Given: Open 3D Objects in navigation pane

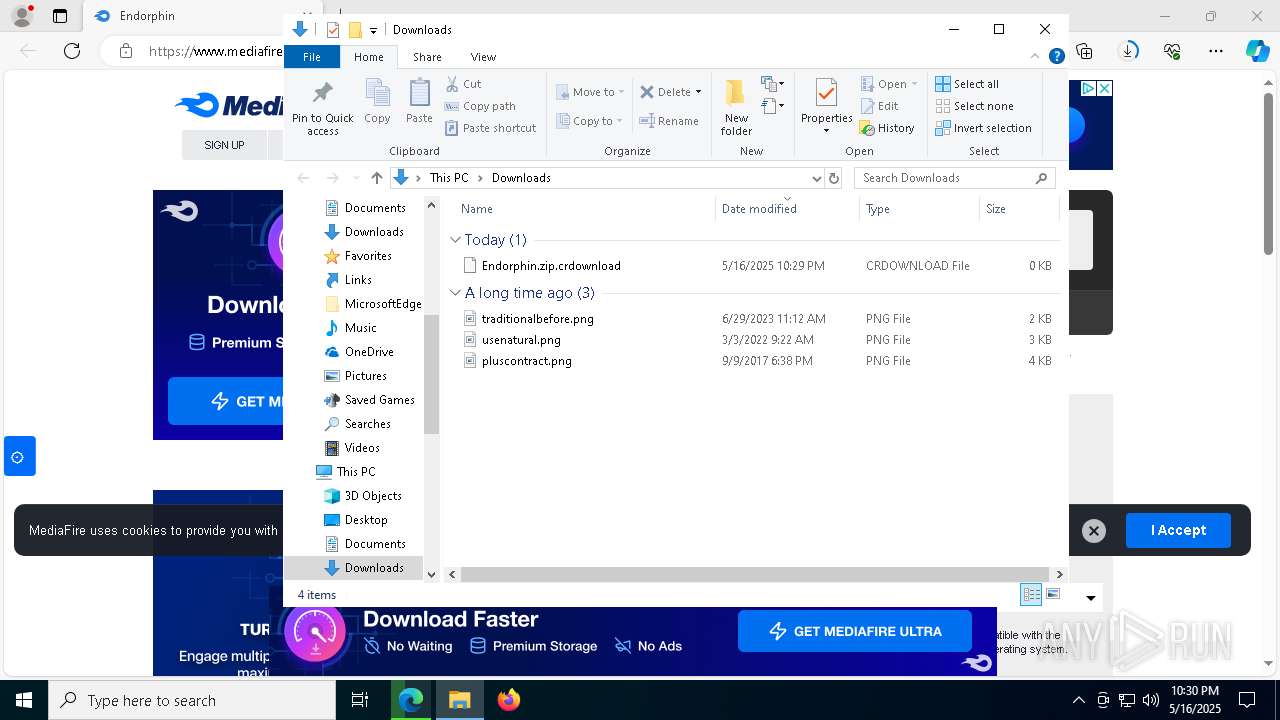Looking at the screenshot, I should [373, 496].
